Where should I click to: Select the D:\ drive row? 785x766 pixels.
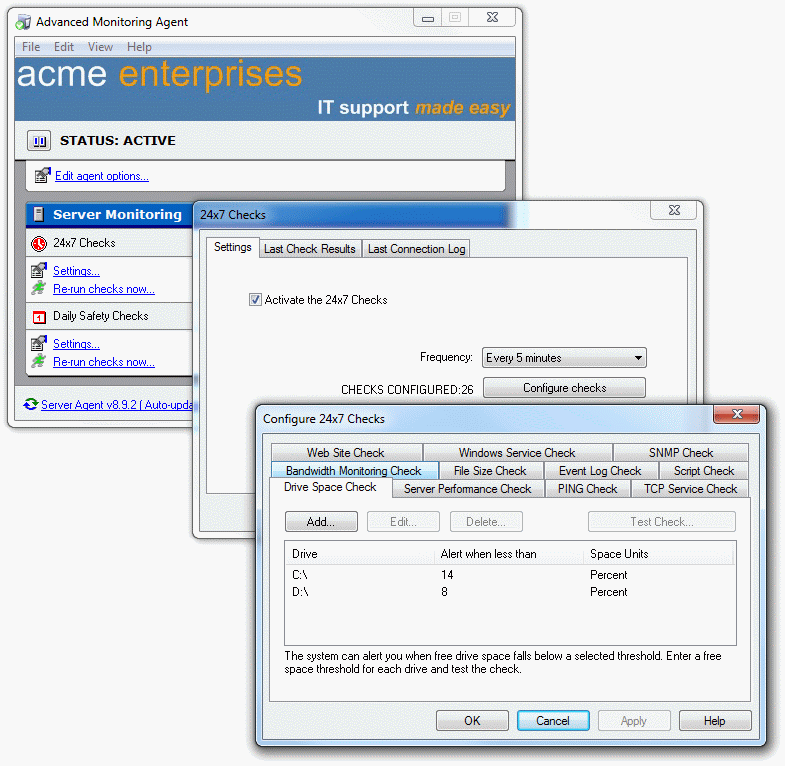[x=510, y=592]
